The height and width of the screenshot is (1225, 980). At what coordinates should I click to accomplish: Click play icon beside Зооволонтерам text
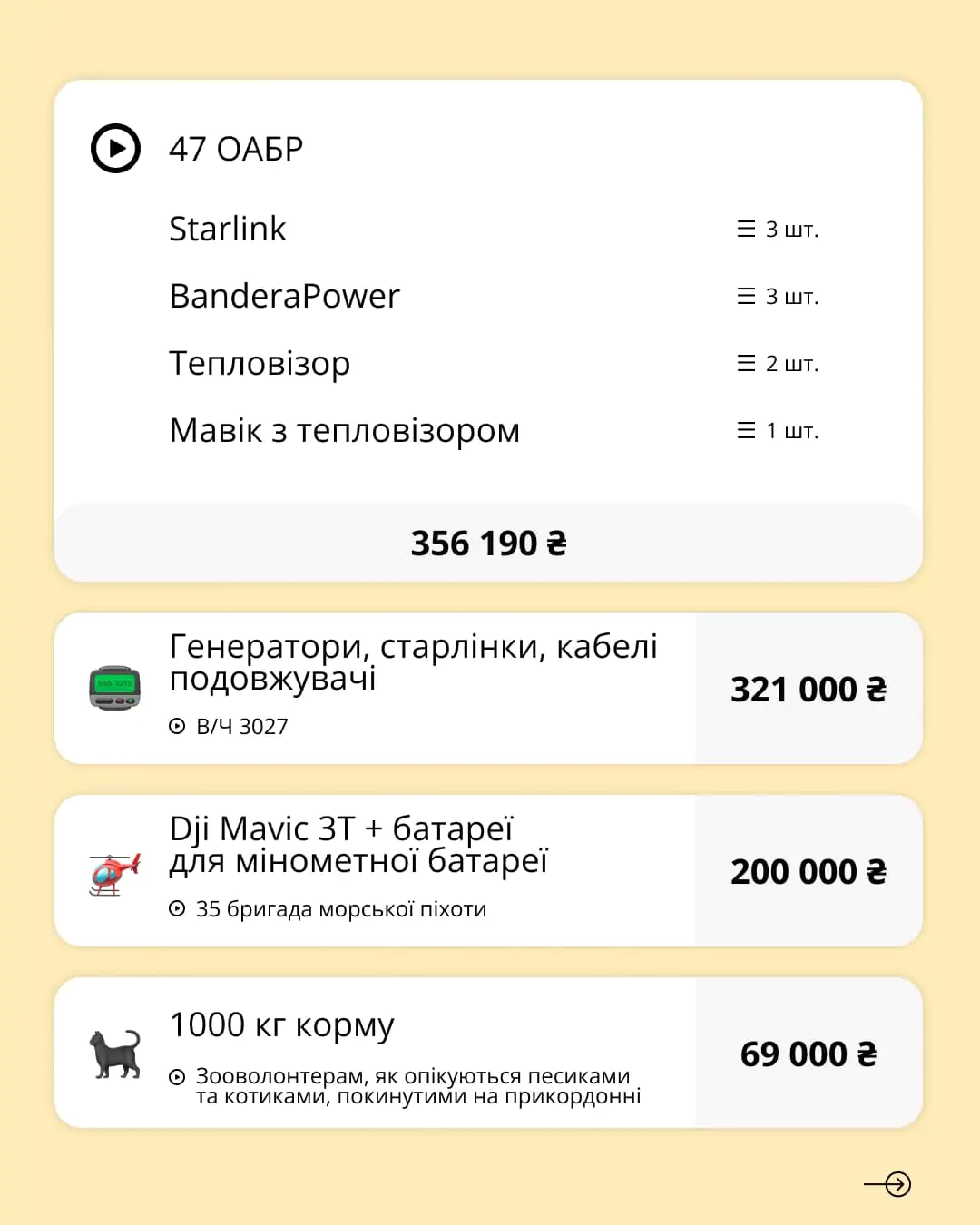[177, 1077]
